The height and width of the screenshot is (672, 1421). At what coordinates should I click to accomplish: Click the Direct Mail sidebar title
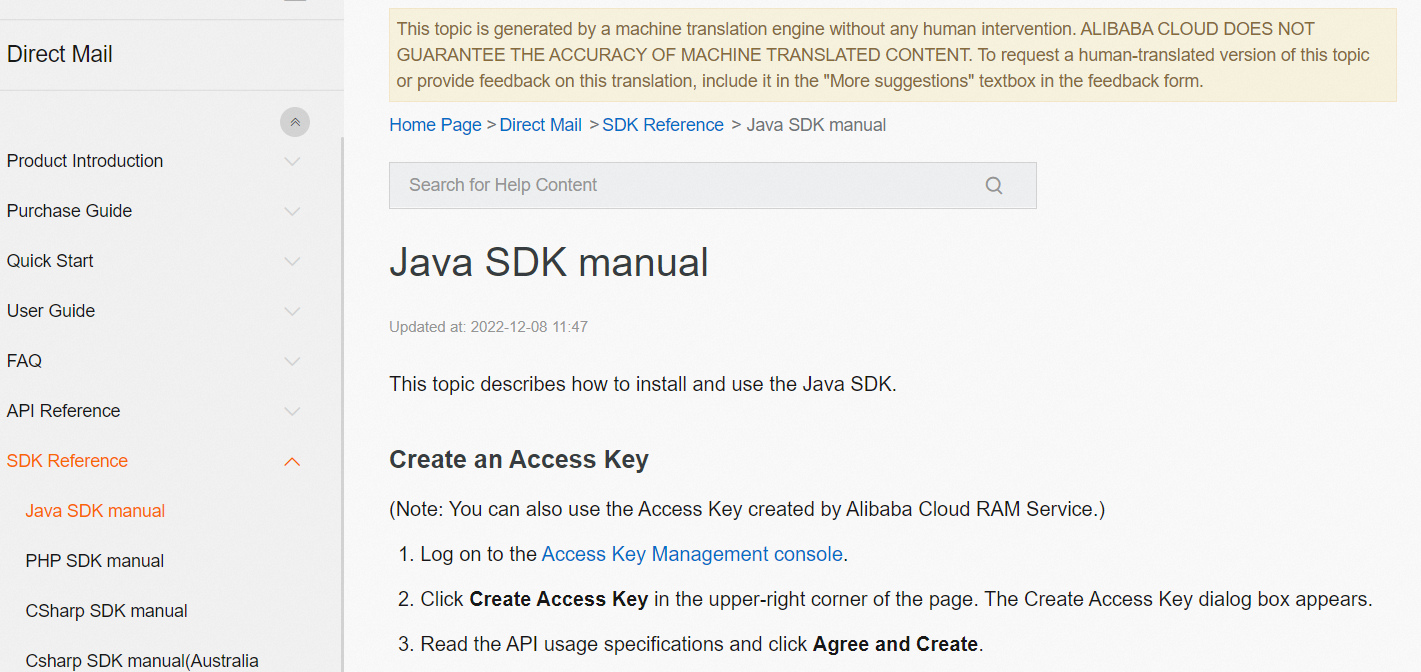tap(60, 54)
